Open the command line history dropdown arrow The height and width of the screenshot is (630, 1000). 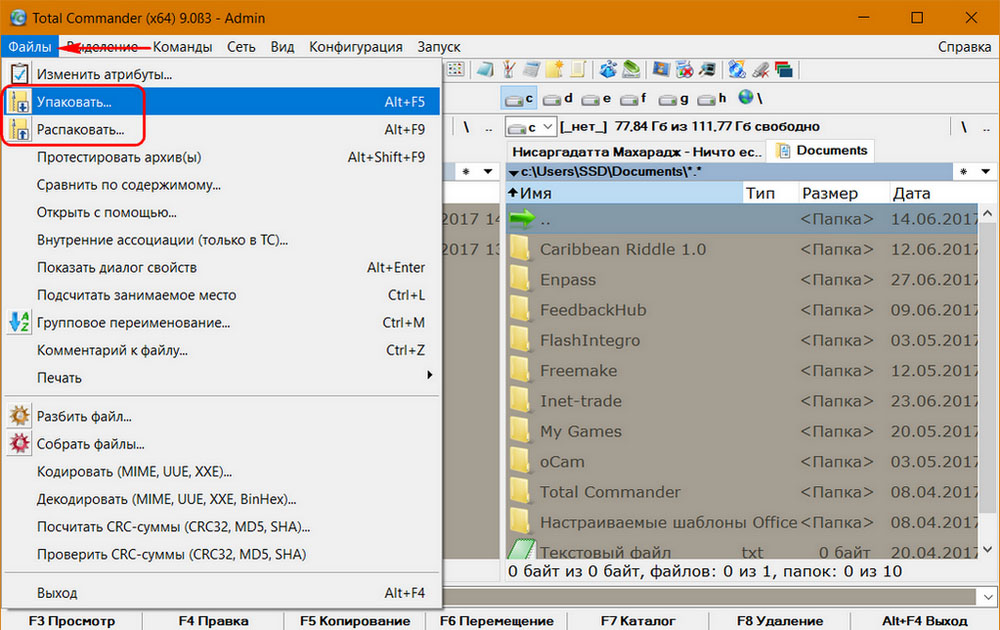pos(988,597)
